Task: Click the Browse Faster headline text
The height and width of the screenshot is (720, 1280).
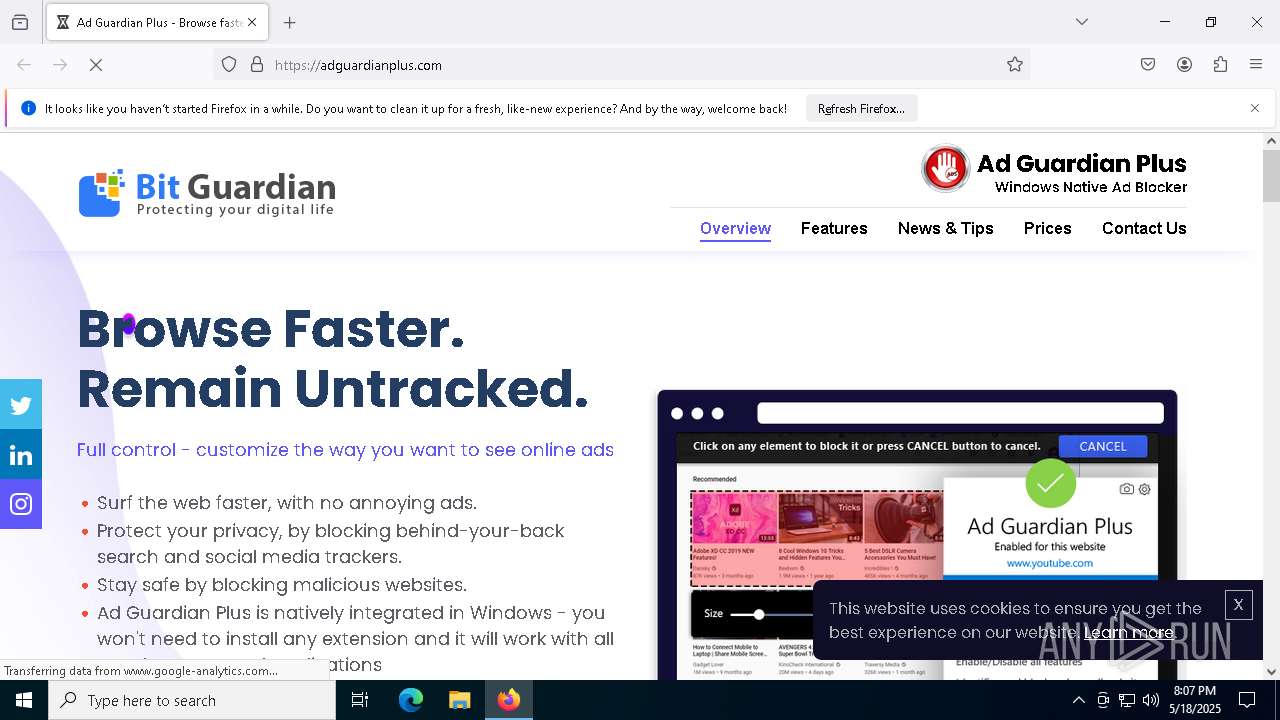Action: click(x=271, y=329)
